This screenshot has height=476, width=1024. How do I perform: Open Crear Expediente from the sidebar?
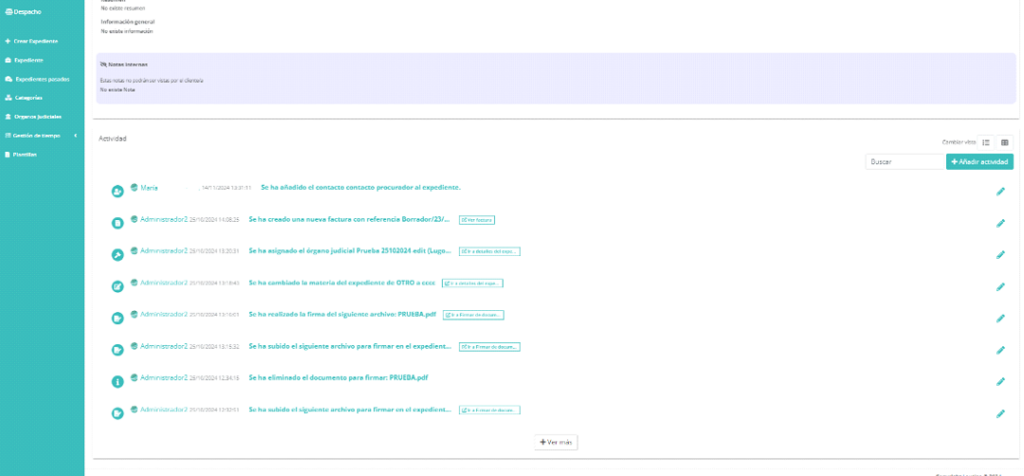(36, 41)
